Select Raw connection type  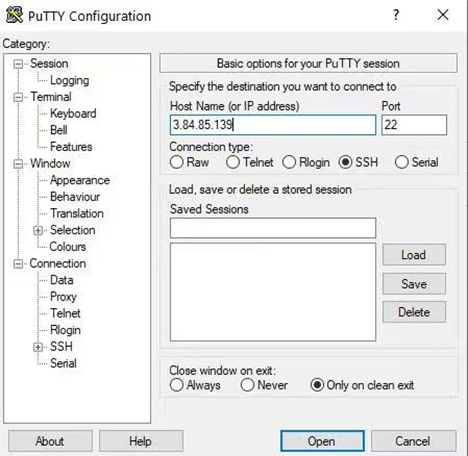point(177,162)
